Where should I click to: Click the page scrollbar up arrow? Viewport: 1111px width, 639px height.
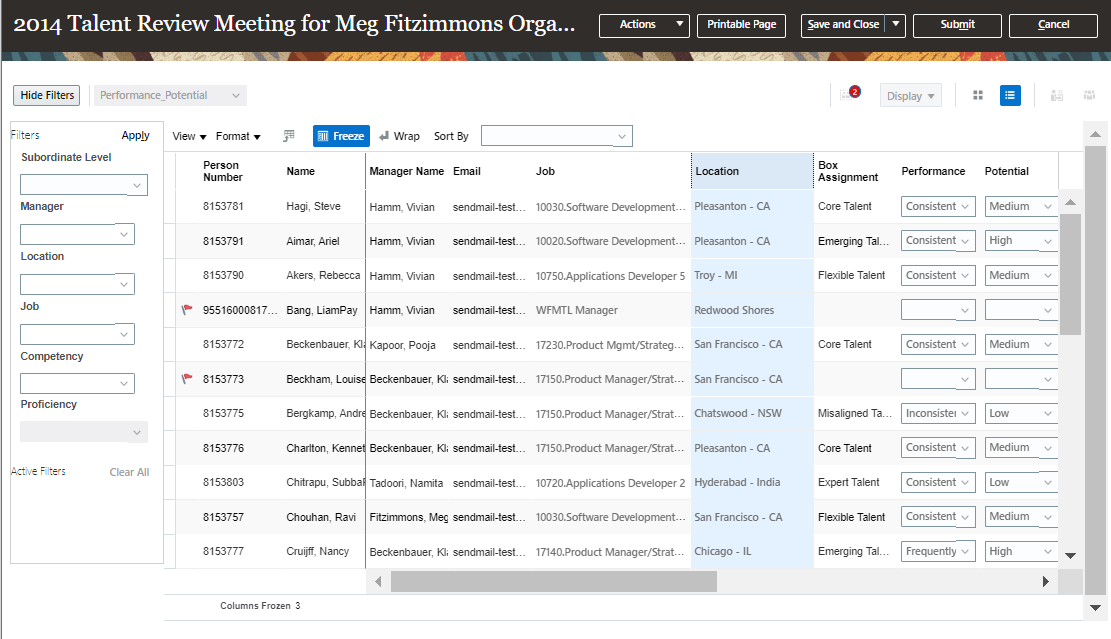(x=1095, y=134)
